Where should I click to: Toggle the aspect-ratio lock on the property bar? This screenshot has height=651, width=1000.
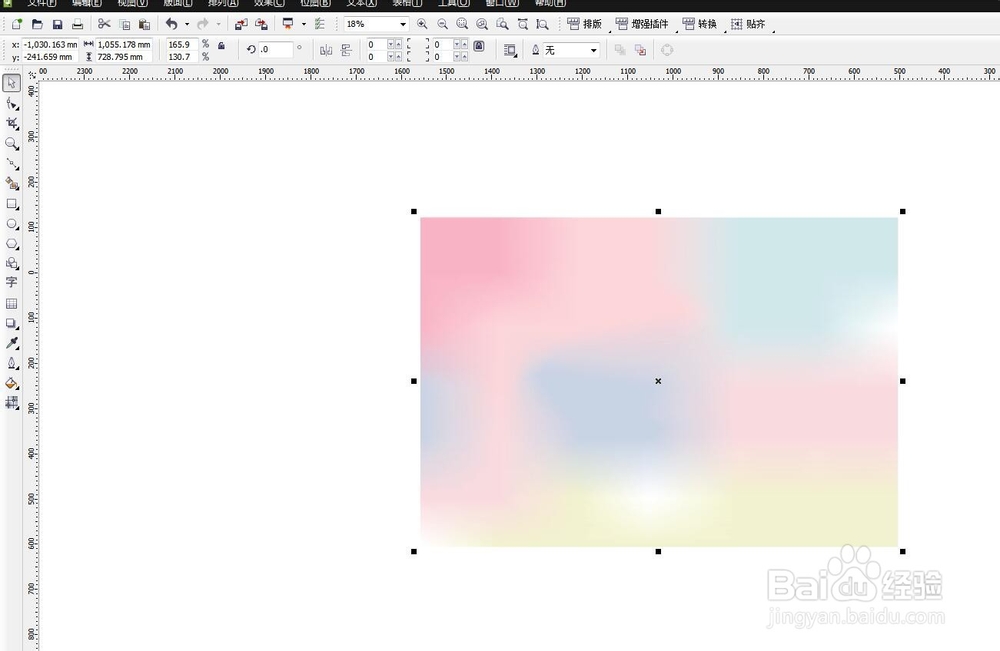tap(220, 46)
